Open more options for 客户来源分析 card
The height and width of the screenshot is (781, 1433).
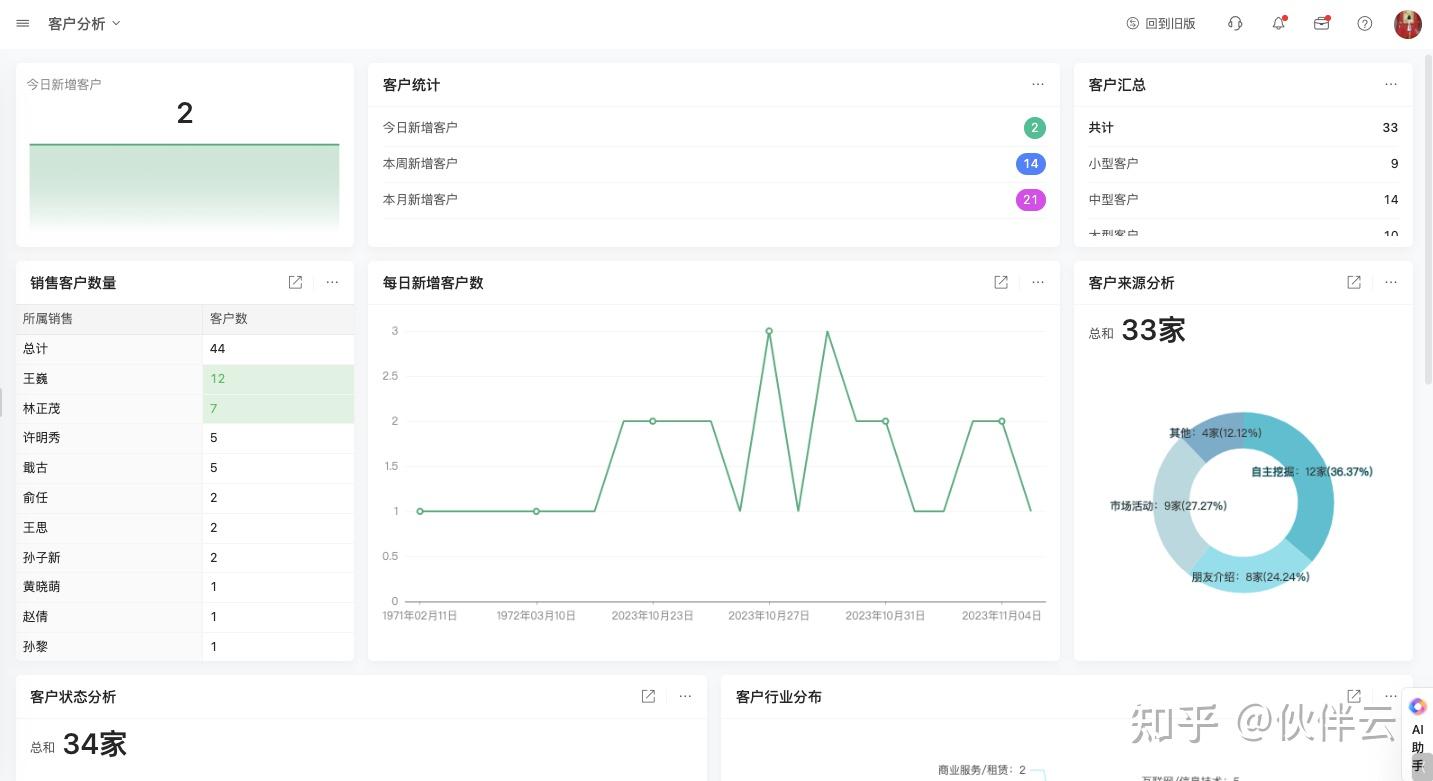pyautogui.click(x=1391, y=283)
